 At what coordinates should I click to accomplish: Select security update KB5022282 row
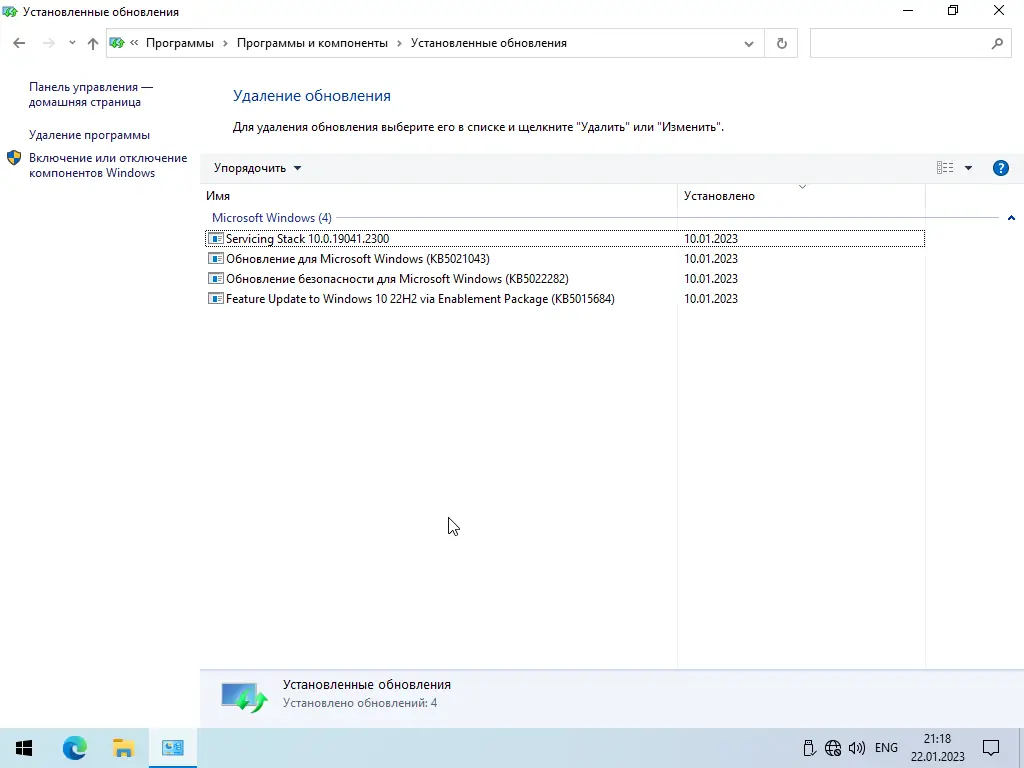tap(565, 279)
